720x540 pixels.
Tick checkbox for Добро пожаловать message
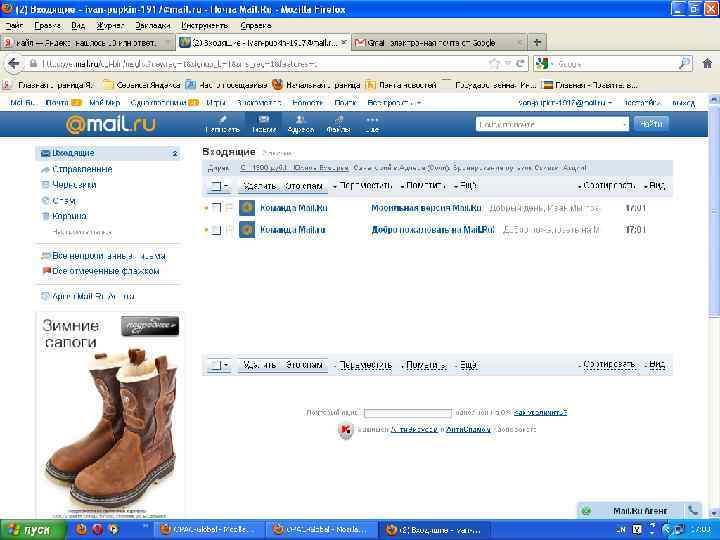[216, 230]
